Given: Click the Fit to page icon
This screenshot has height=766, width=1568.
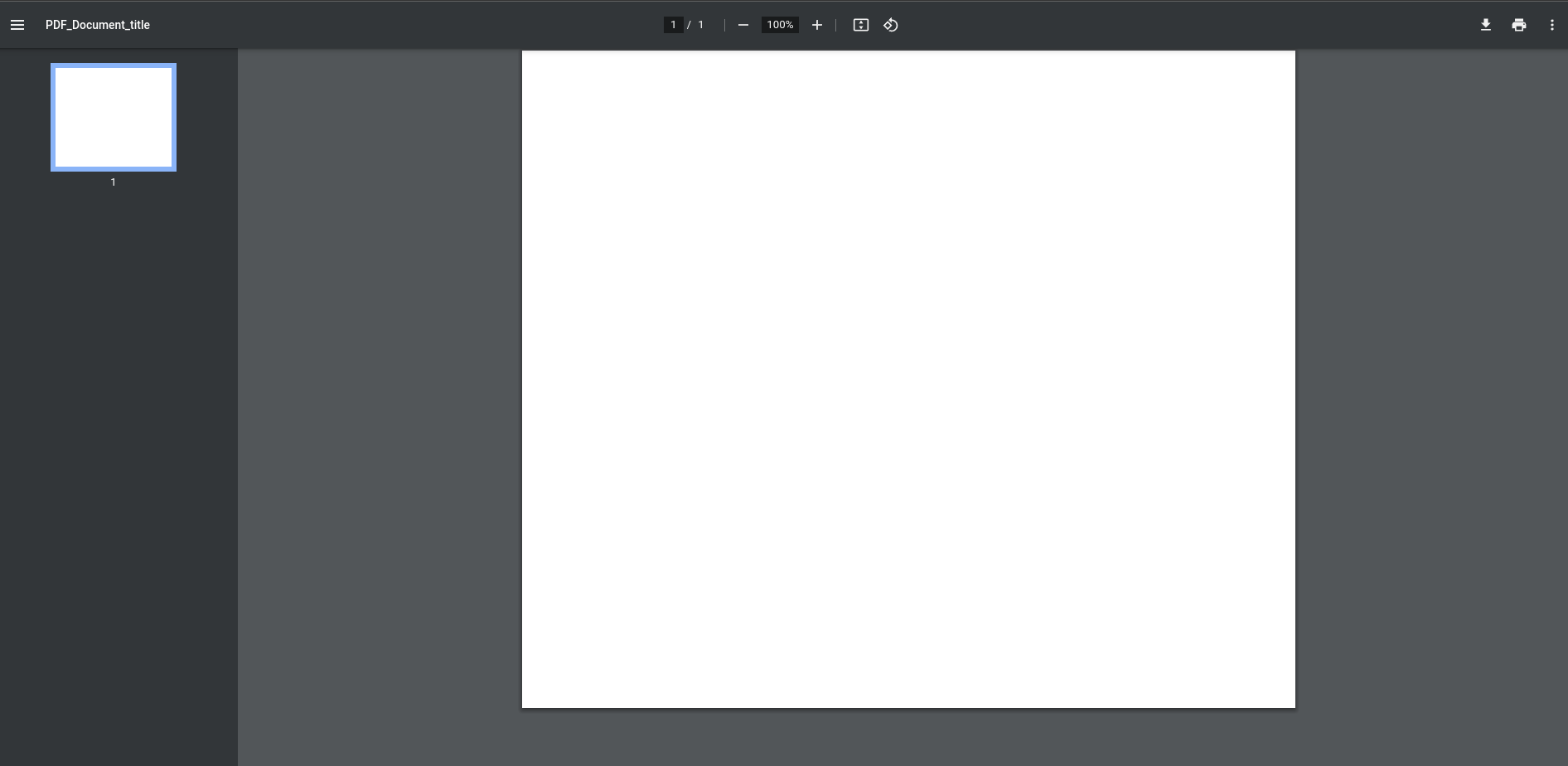Looking at the screenshot, I should click(861, 25).
